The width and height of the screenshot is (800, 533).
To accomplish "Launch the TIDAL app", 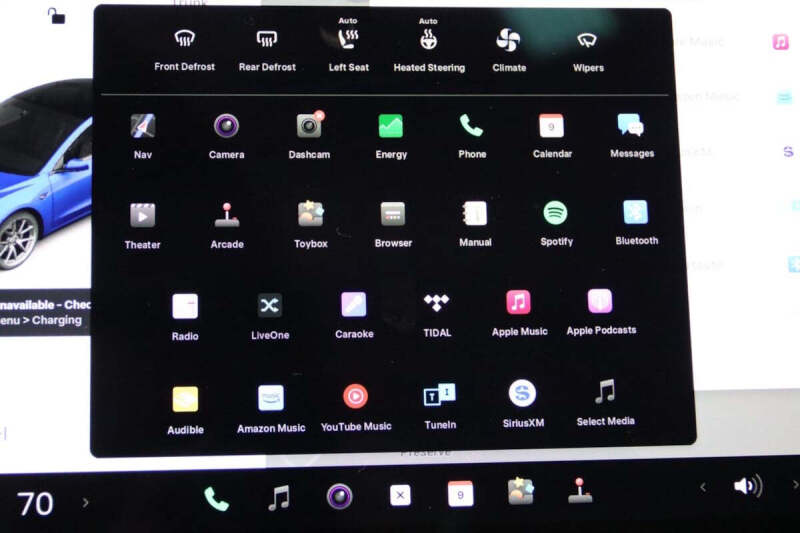I will click(x=437, y=315).
